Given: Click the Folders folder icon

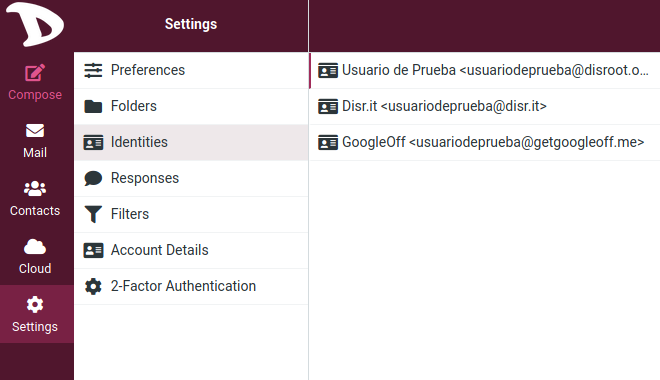Looking at the screenshot, I should click(93, 106).
